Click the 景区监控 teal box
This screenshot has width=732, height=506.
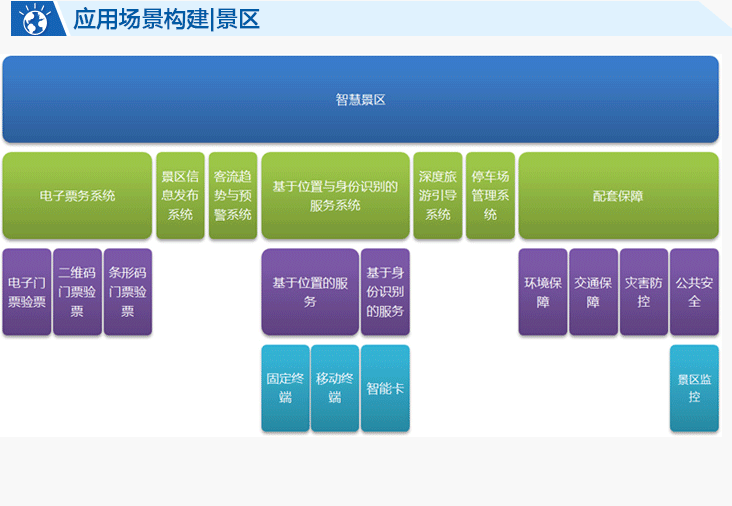pyautogui.click(x=694, y=388)
